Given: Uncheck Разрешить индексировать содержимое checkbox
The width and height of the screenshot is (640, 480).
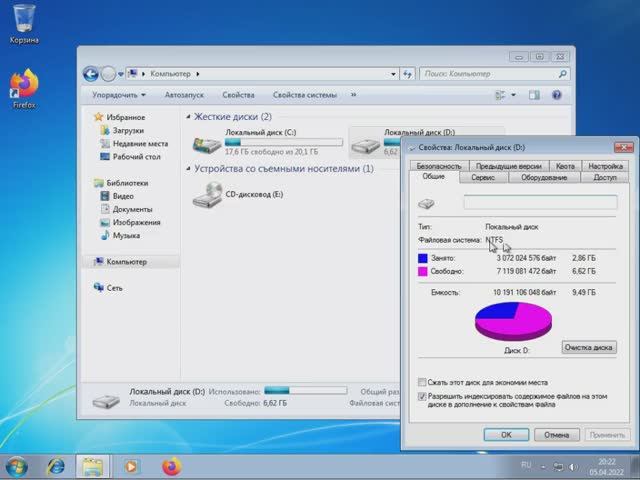Looking at the screenshot, I should coord(422,396).
